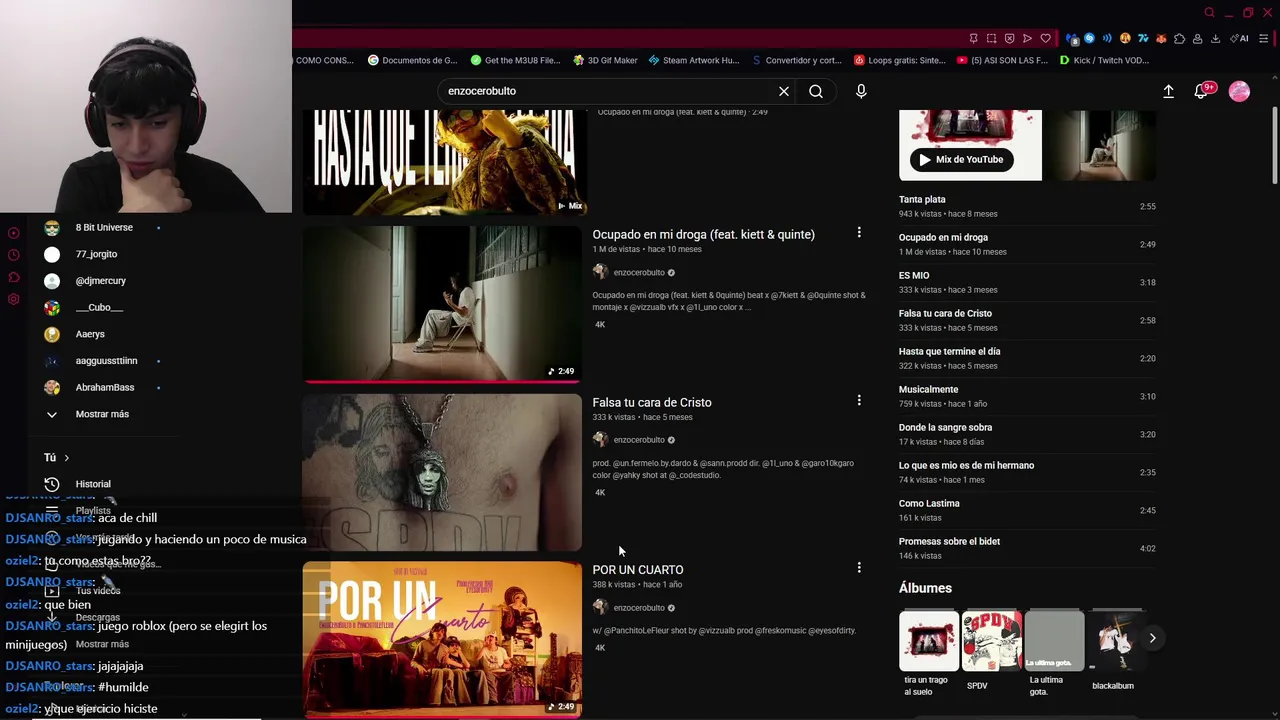1280x720 pixels.
Task: Open the browser downloads icon
Action: coord(1215,39)
